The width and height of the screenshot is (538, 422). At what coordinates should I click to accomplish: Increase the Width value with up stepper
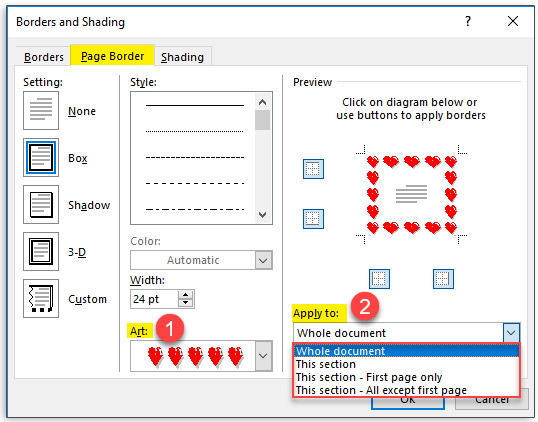click(x=186, y=294)
